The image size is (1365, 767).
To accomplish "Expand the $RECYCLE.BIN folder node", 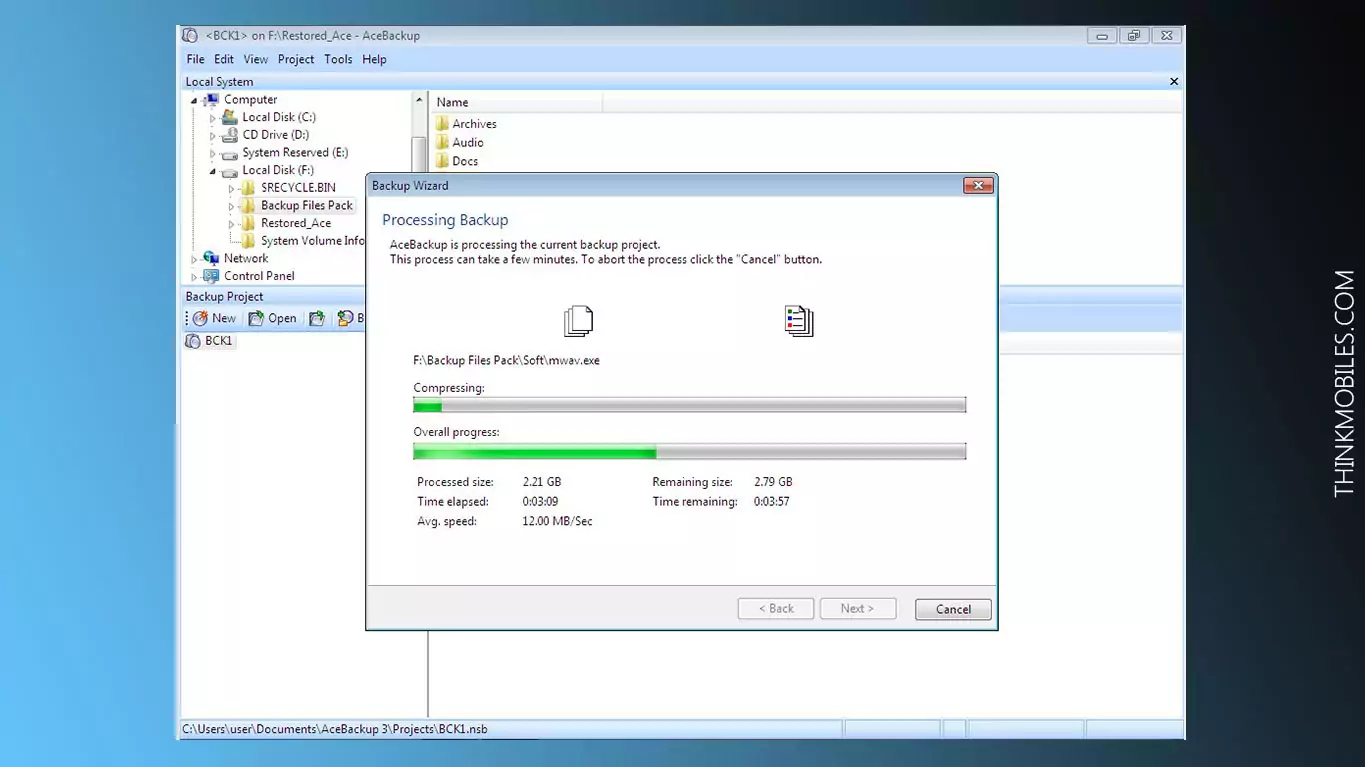I will click(232, 188).
